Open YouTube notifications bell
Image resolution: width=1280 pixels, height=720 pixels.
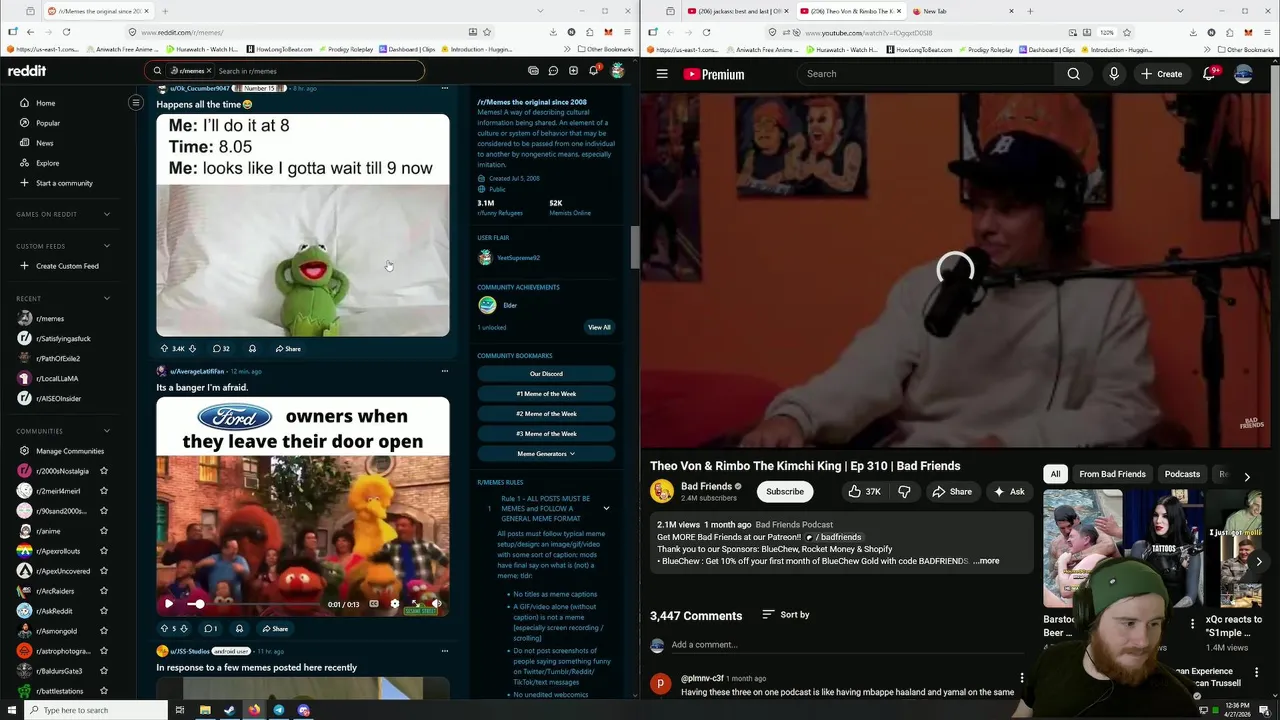(x=1209, y=74)
